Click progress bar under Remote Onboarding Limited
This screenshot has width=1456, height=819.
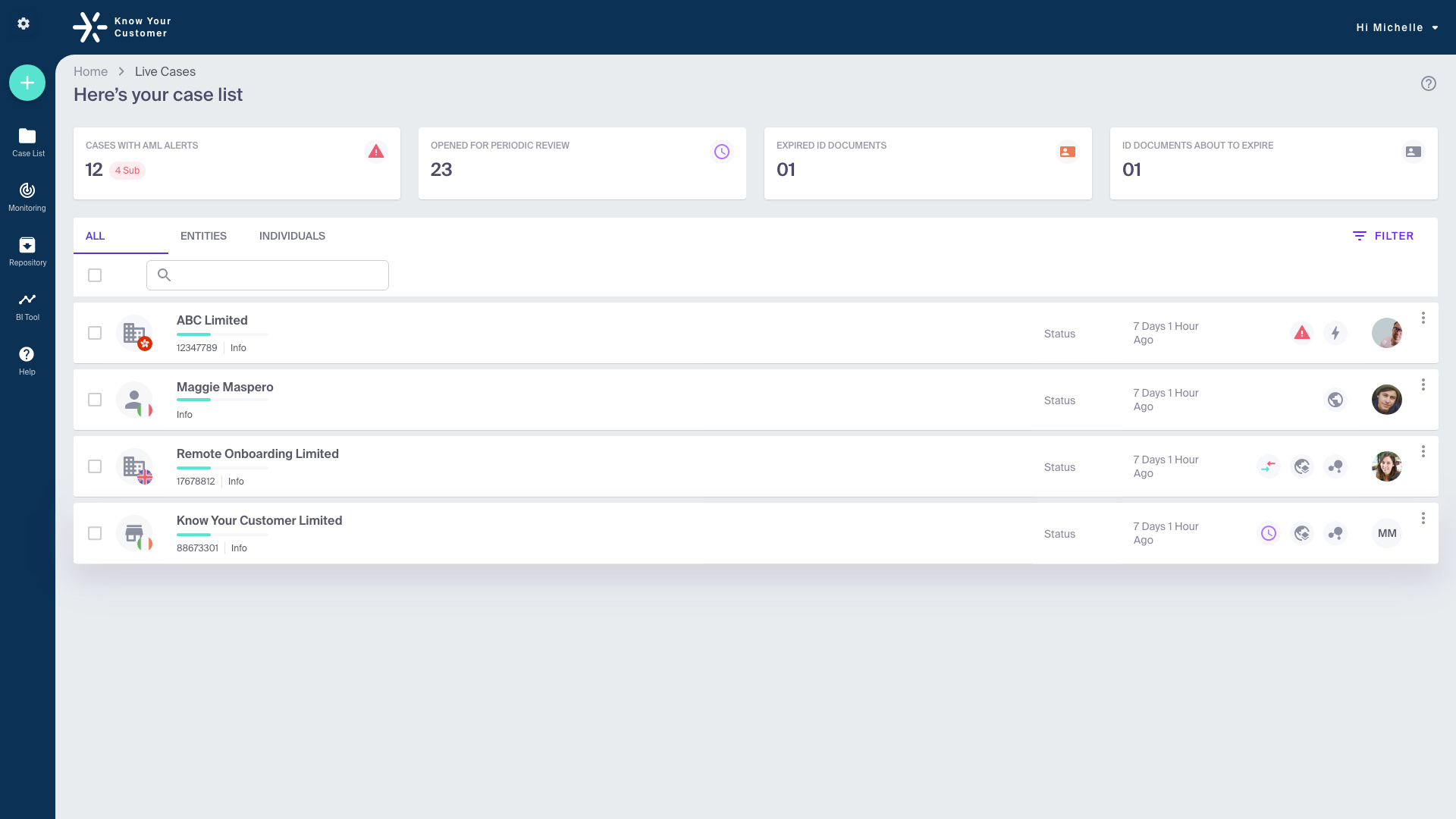pyautogui.click(x=222, y=468)
